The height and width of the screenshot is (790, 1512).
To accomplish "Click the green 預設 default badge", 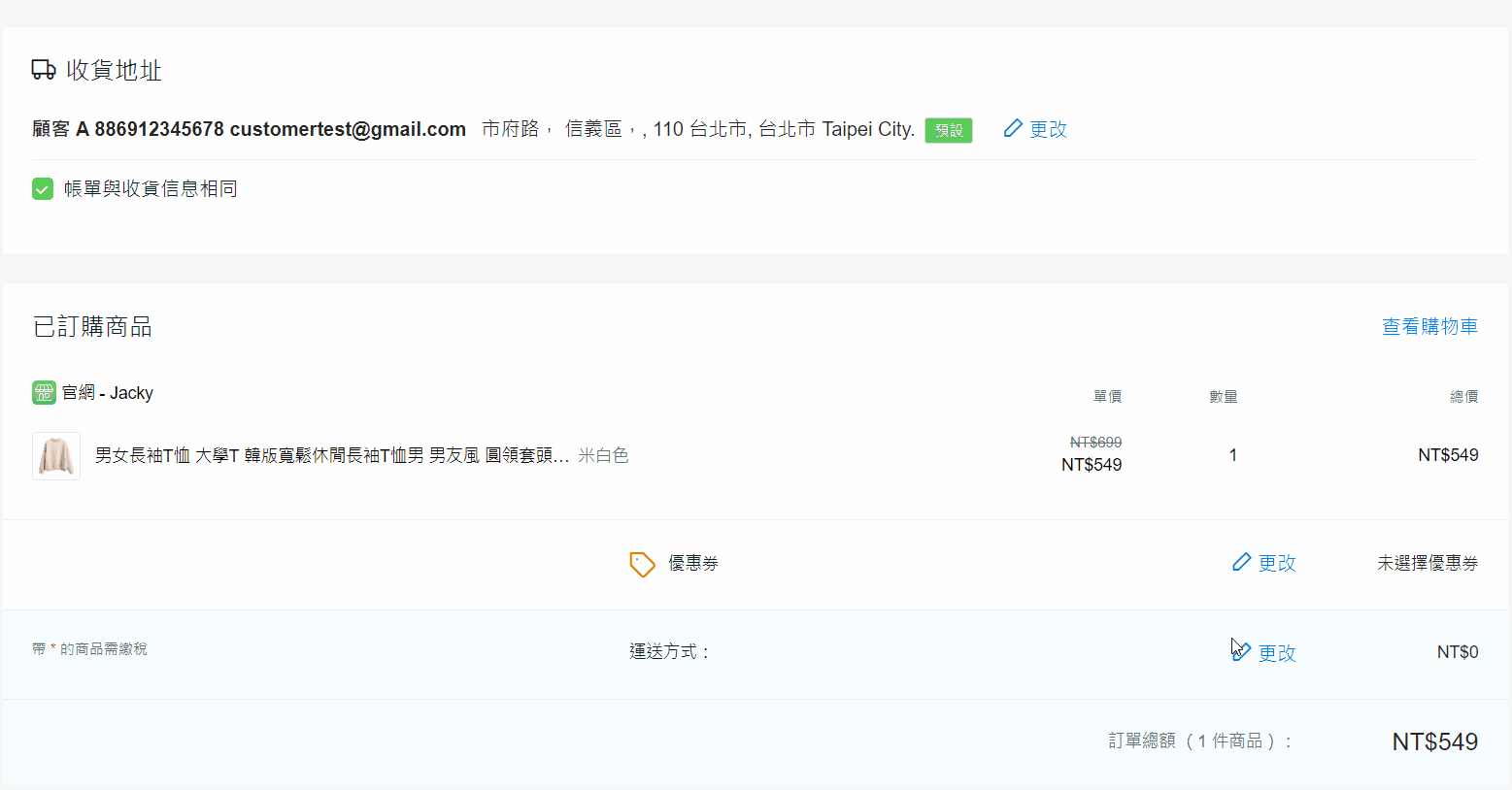I will (x=949, y=130).
